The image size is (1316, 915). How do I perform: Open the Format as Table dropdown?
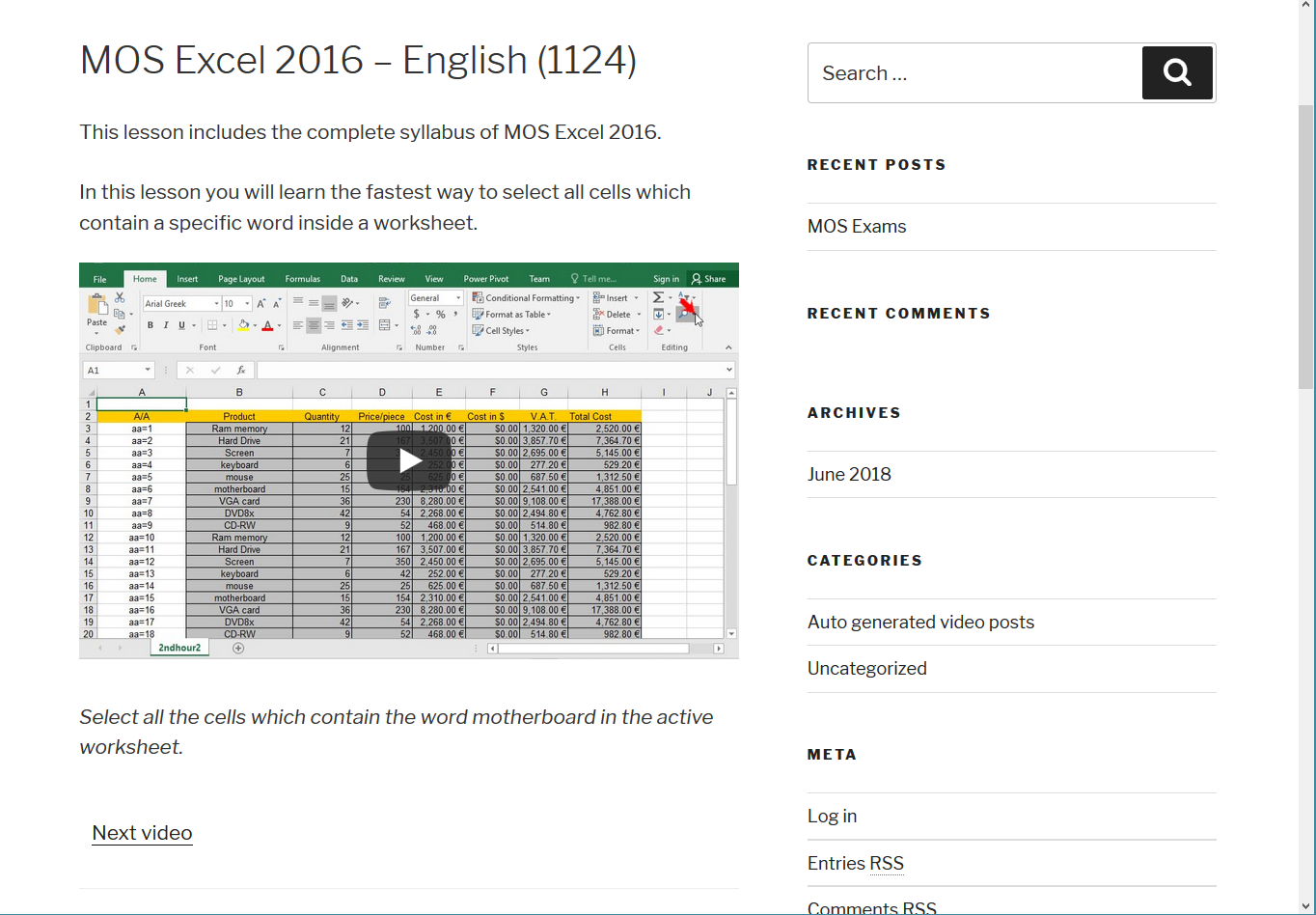click(x=511, y=315)
